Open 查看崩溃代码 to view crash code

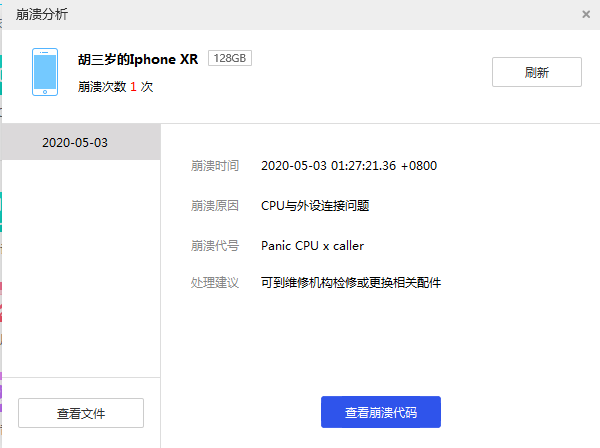tap(380, 412)
